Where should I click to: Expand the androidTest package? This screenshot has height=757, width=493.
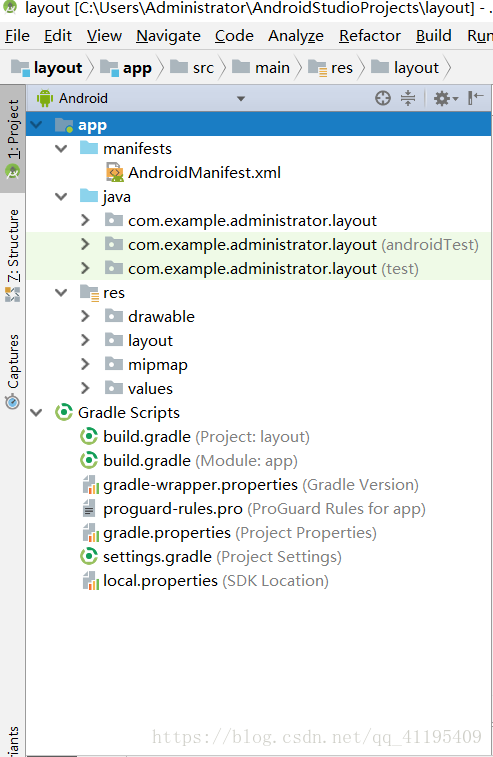[85, 244]
